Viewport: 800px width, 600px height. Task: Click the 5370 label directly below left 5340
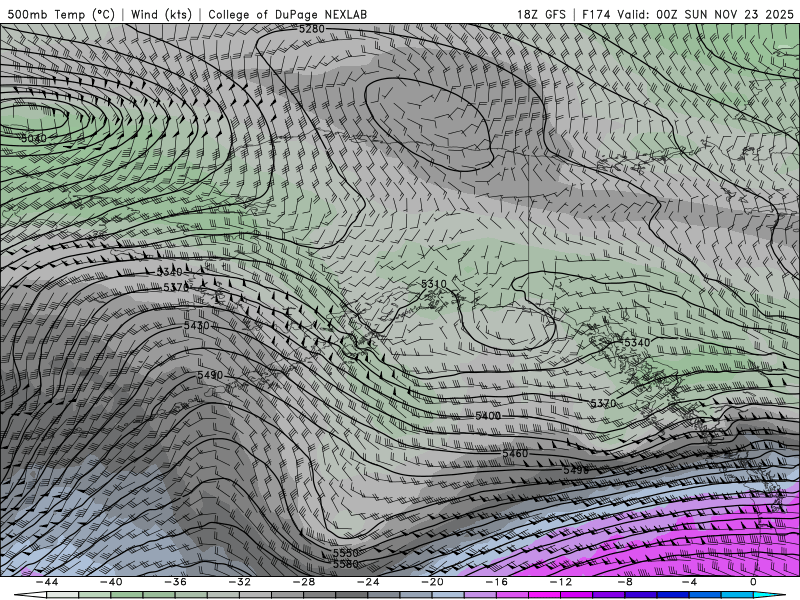(176, 287)
